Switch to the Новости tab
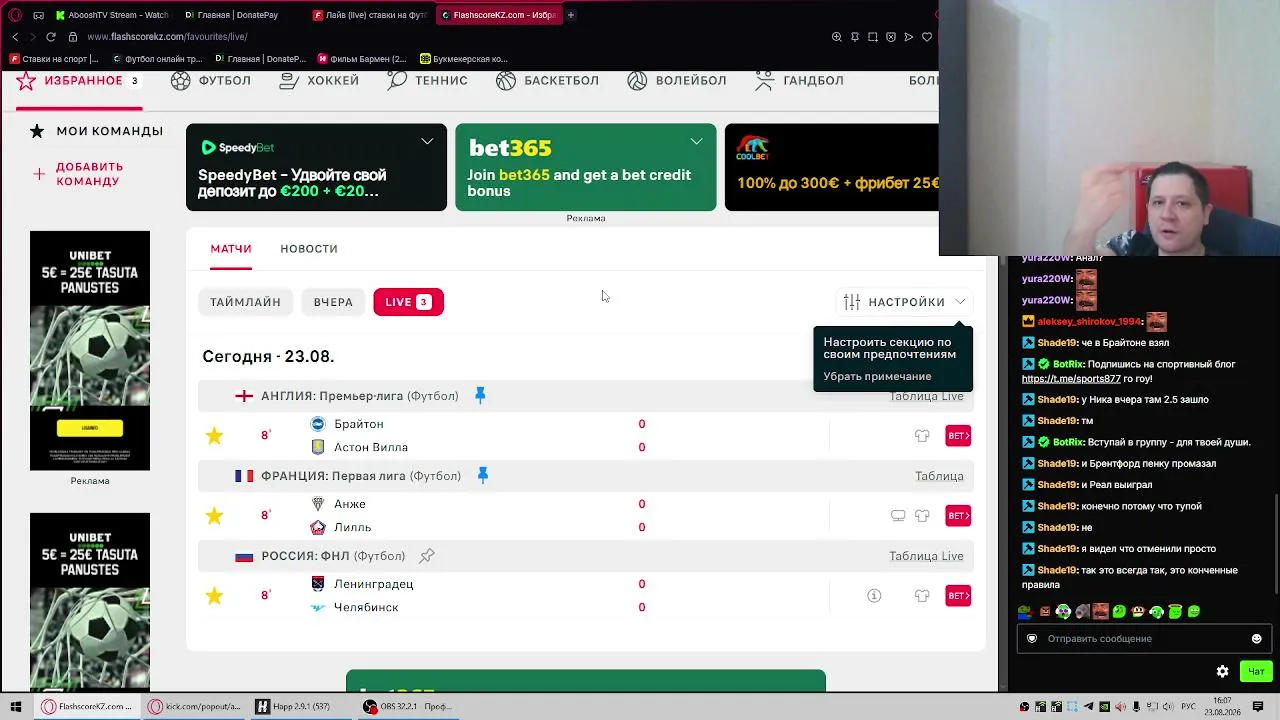Image resolution: width=1280 pixels, height=720 pixels. coord(309,249)
